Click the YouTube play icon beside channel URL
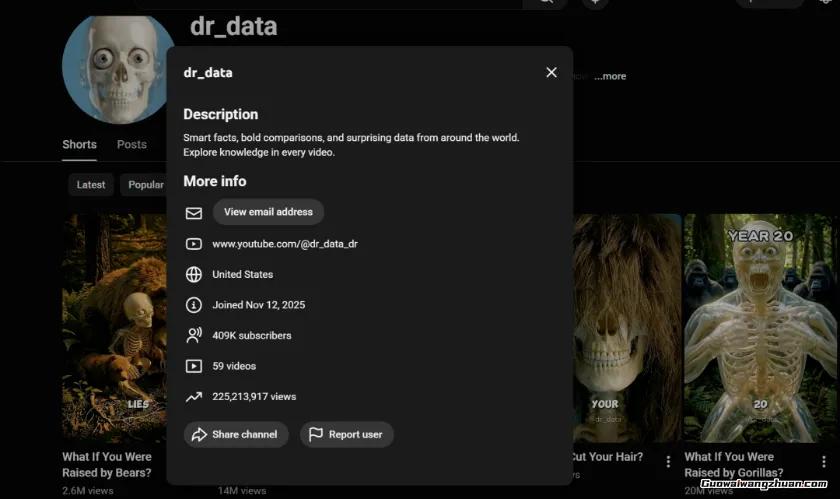Screen dimensions: 840x499 (194, 244)
